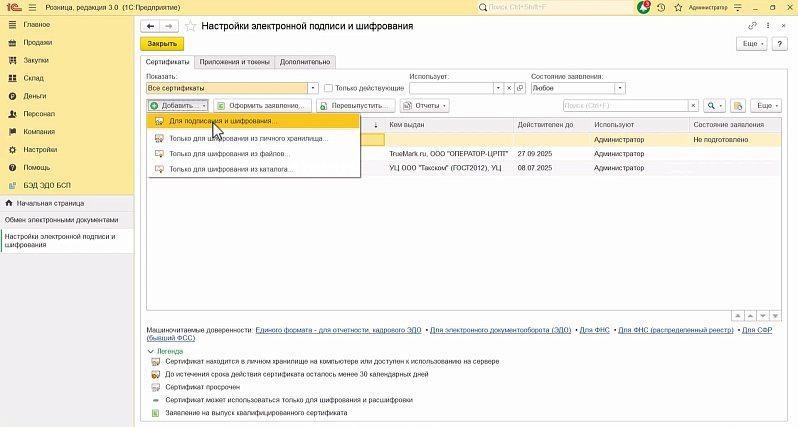This screenshot has width=798, height=427.
Task: Choose Только для шифрования из каталога
Action: point(253,169)
